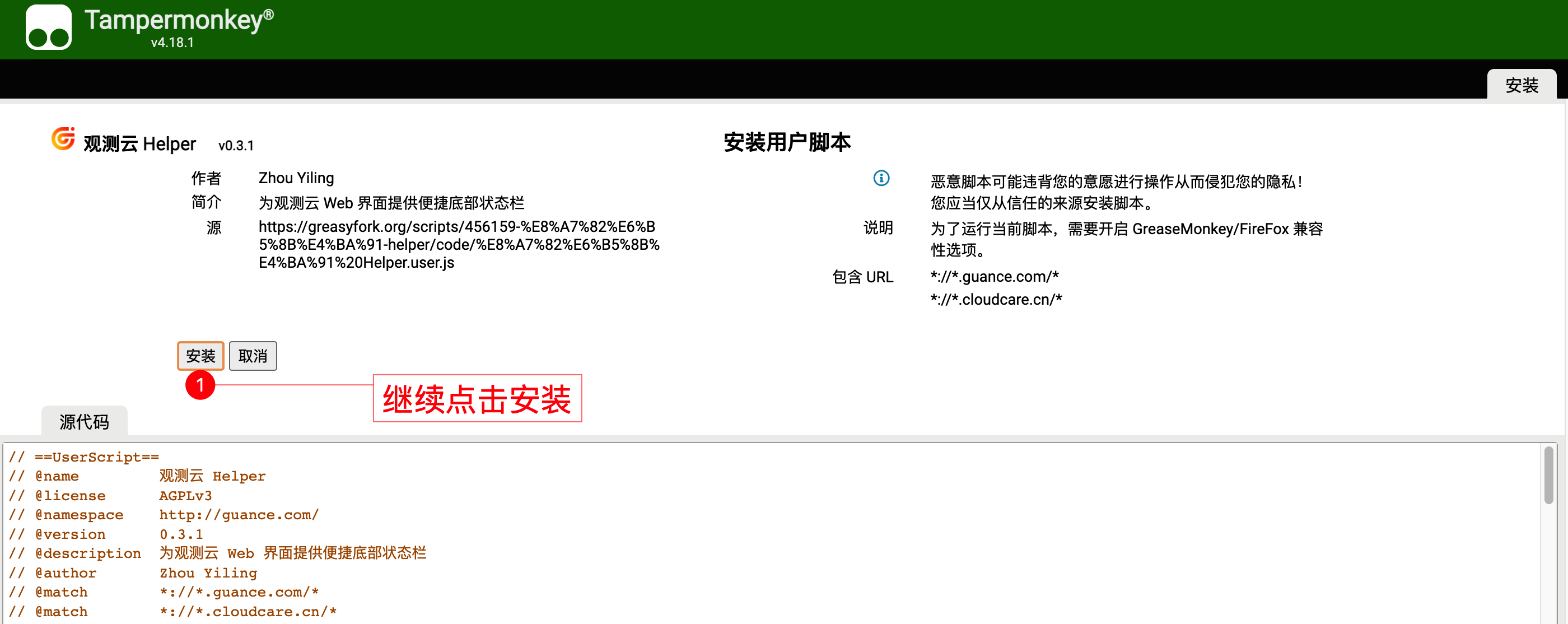The image size is (1568, 624).
Task: Click the 观测云 Helper script title
Action: pyautogui.click(x=139, y=145)
